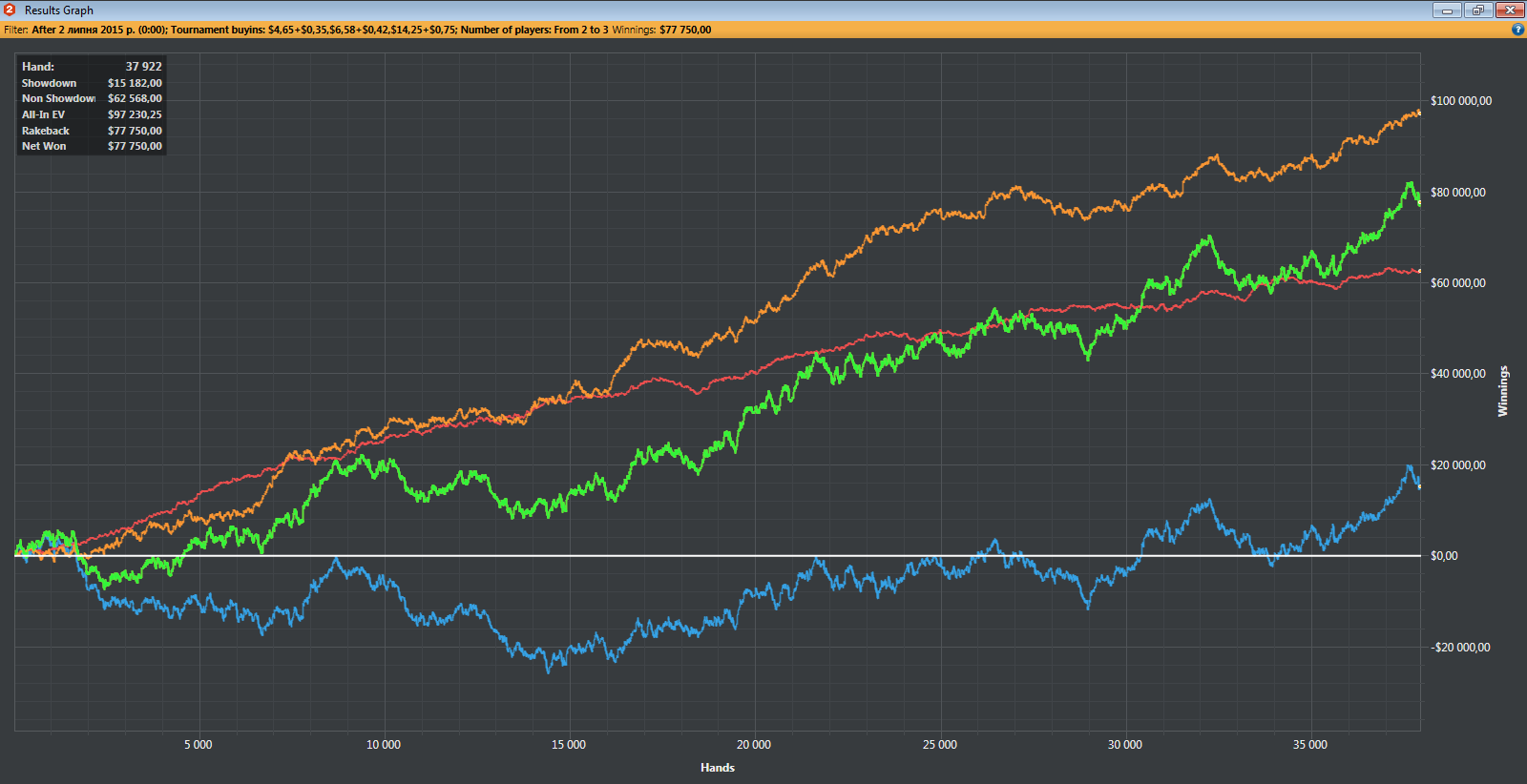1527x784 pixels.
Task: Click the orange All-In EV line endpoint marker
Action: [x=1419, y=113]
